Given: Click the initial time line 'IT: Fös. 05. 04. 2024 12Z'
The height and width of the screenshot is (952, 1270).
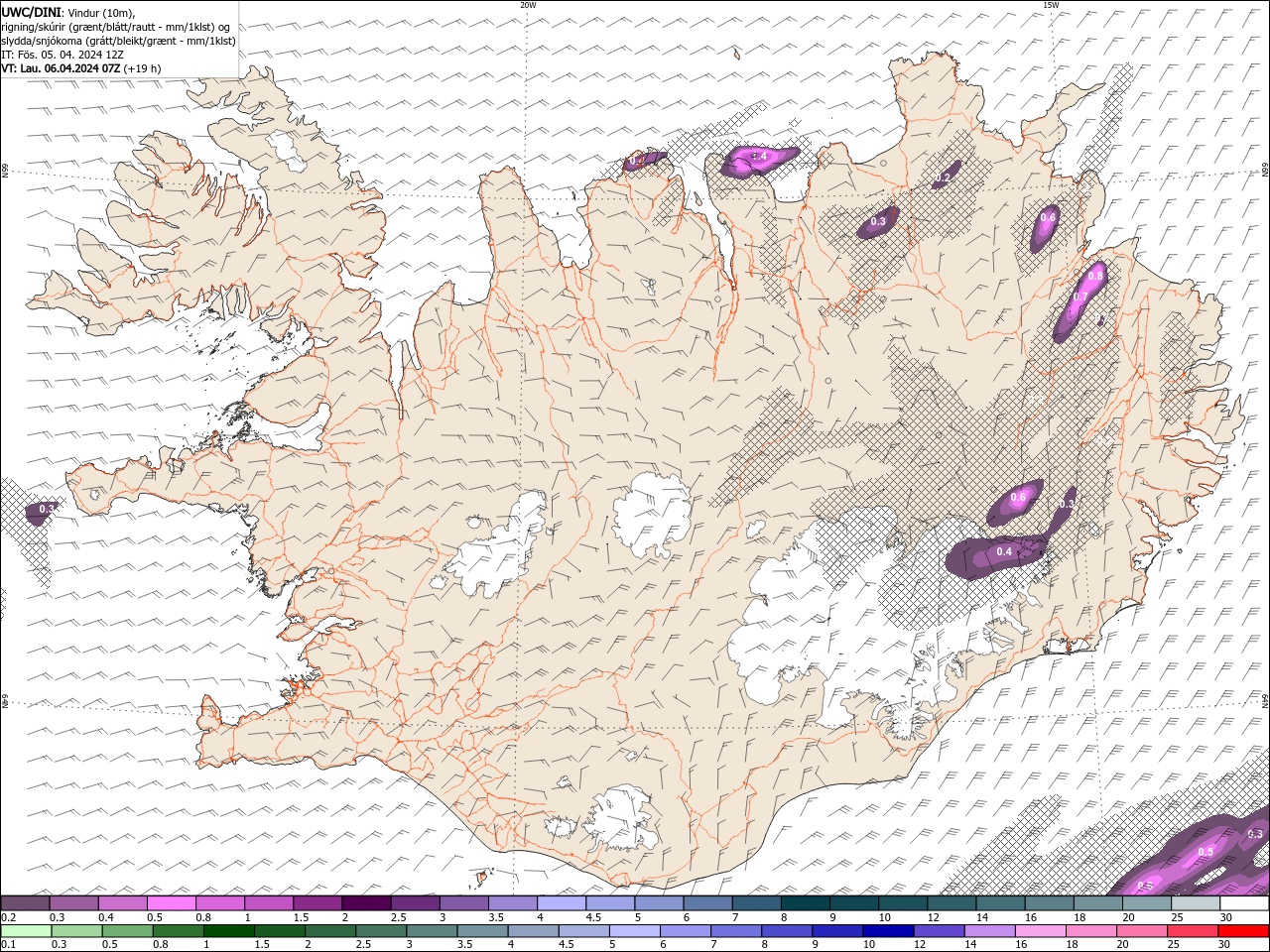Looking at the screenshot, I should [63, 55].
